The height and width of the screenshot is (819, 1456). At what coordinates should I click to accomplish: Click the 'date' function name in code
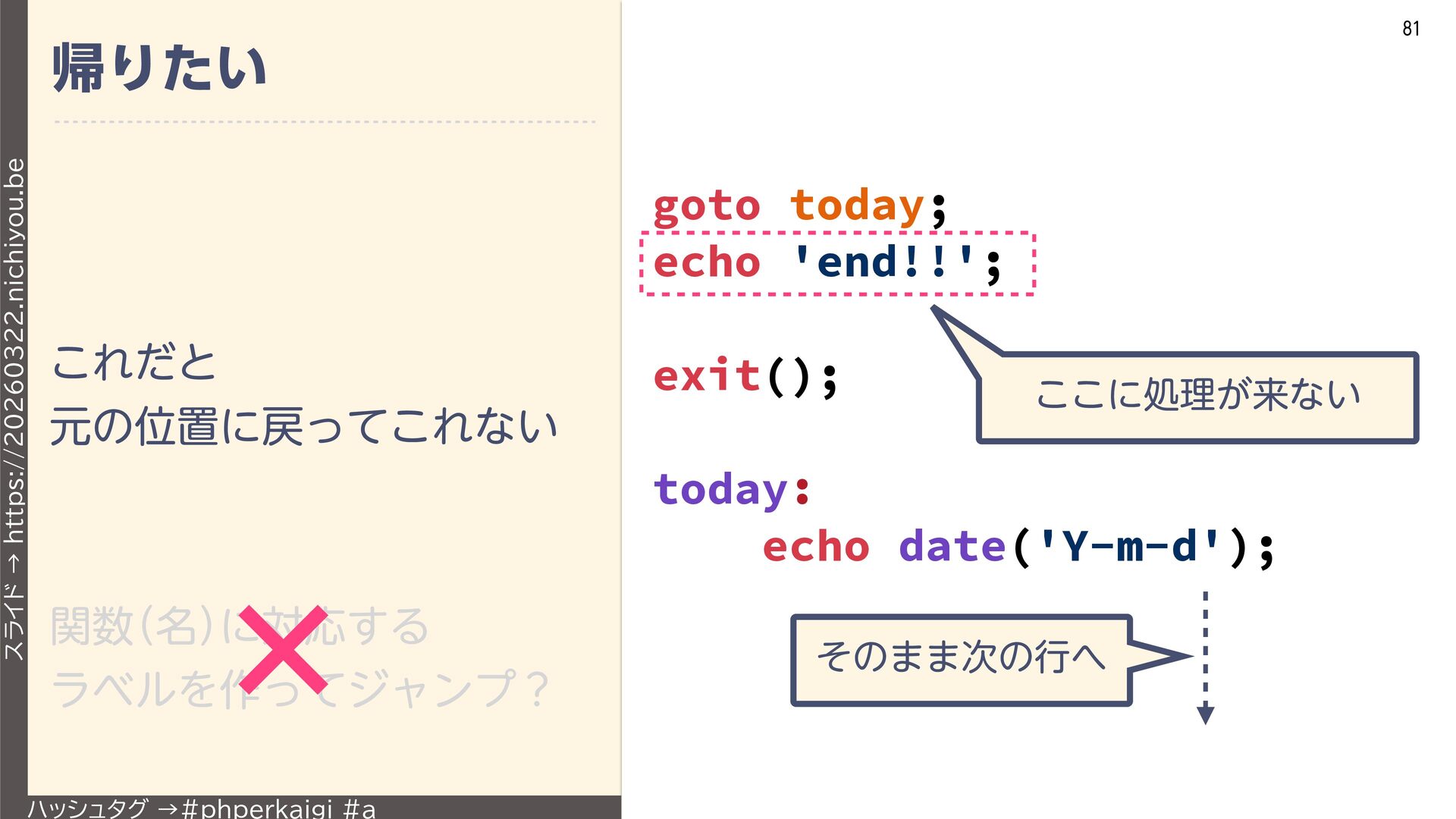[952, 547]
